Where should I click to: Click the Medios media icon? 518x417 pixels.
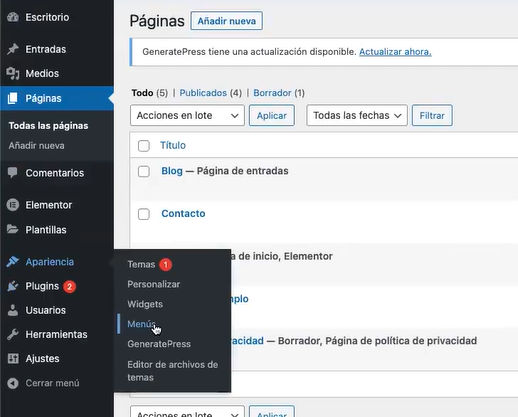point(13,73)
